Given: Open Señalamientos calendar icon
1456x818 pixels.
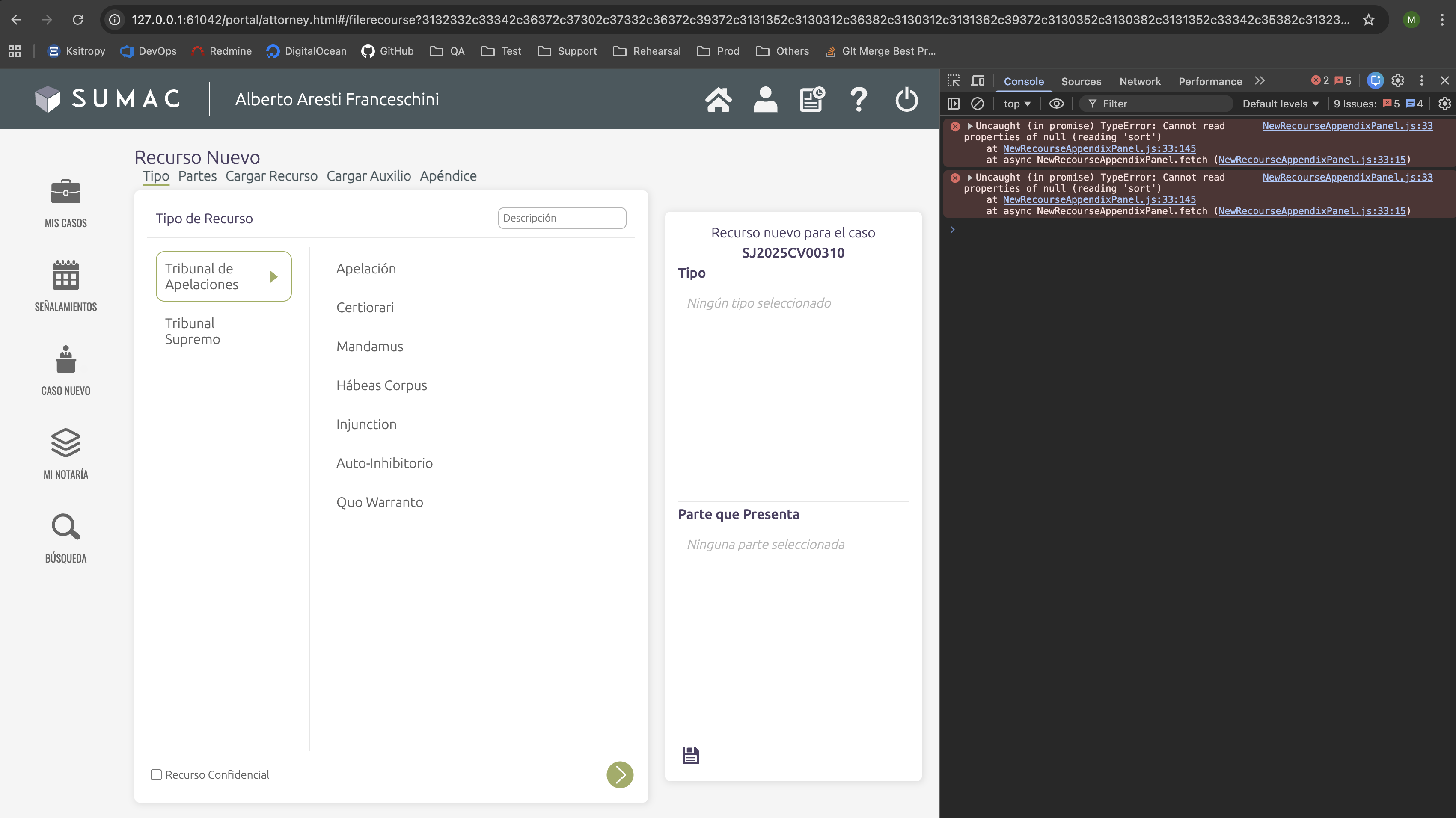Looking at the screenshot, I should tap(65, 276).
